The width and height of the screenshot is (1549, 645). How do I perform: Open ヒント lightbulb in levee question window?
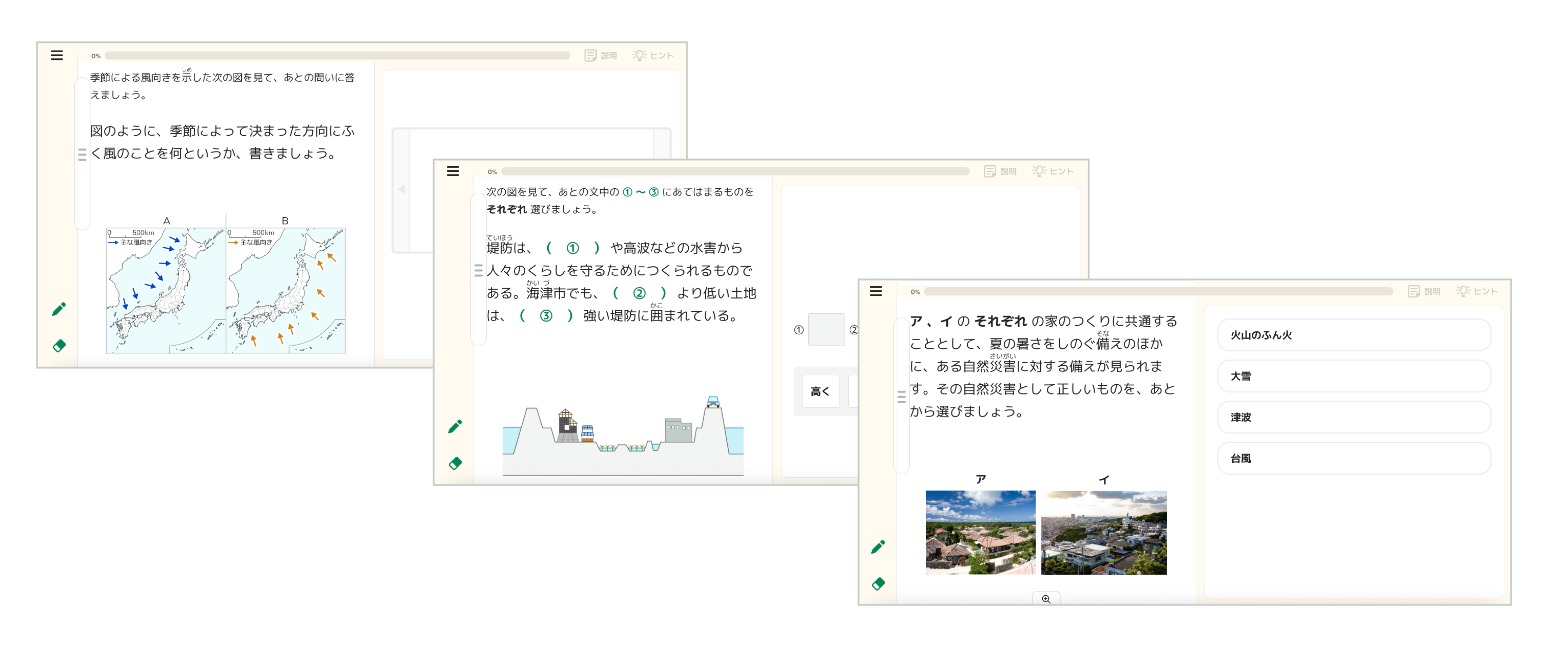1053,171
